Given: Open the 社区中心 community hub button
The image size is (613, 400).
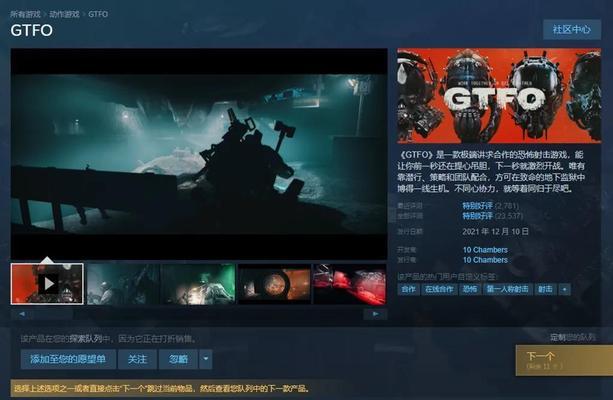Looking at the screenshot, I should (572, 29).
